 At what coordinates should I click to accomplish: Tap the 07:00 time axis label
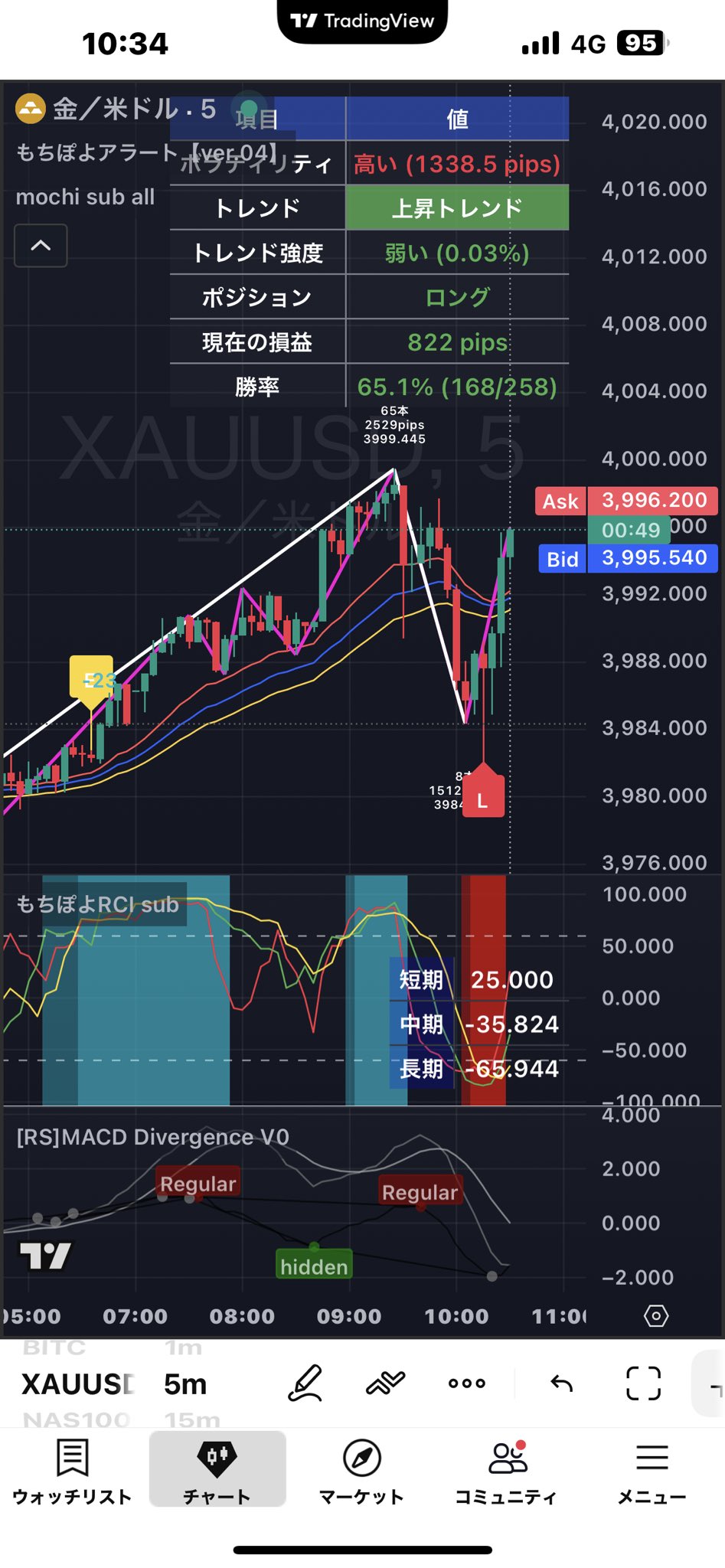click(x=135, y=1316)
